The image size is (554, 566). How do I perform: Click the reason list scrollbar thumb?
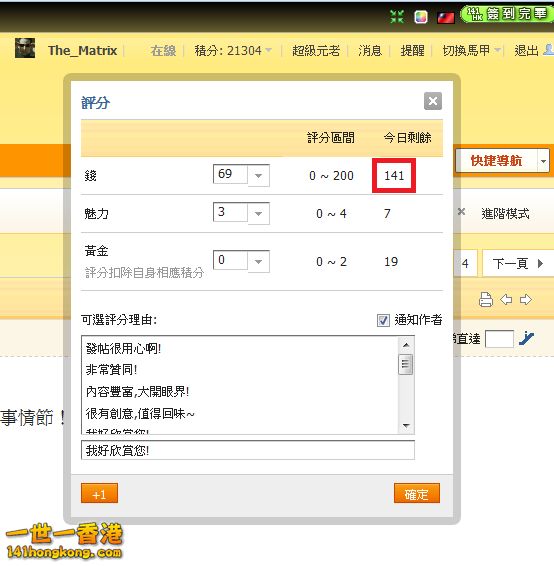pos(406,365)
